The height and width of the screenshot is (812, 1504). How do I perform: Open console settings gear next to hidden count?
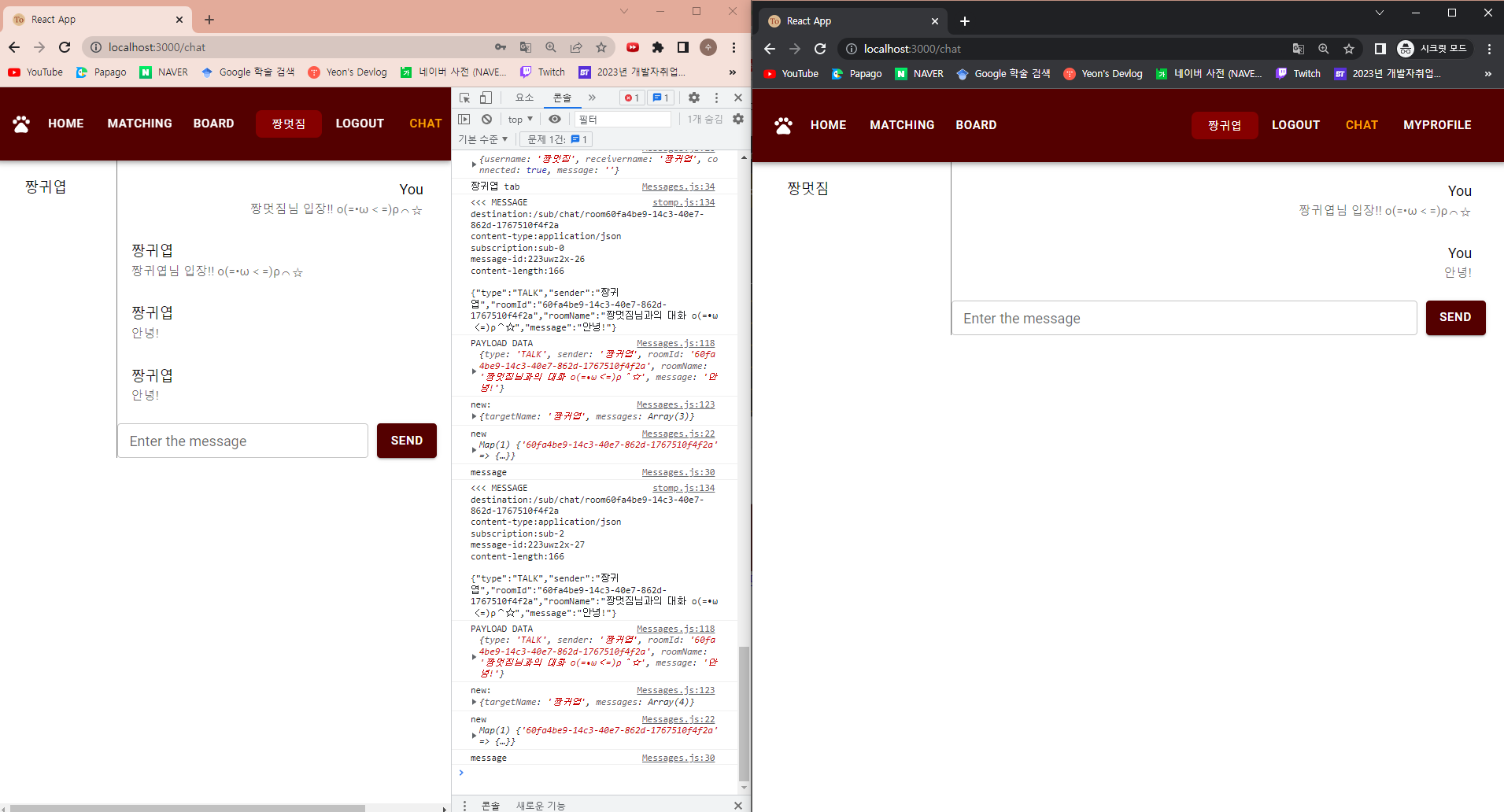[x=737, y=119]
